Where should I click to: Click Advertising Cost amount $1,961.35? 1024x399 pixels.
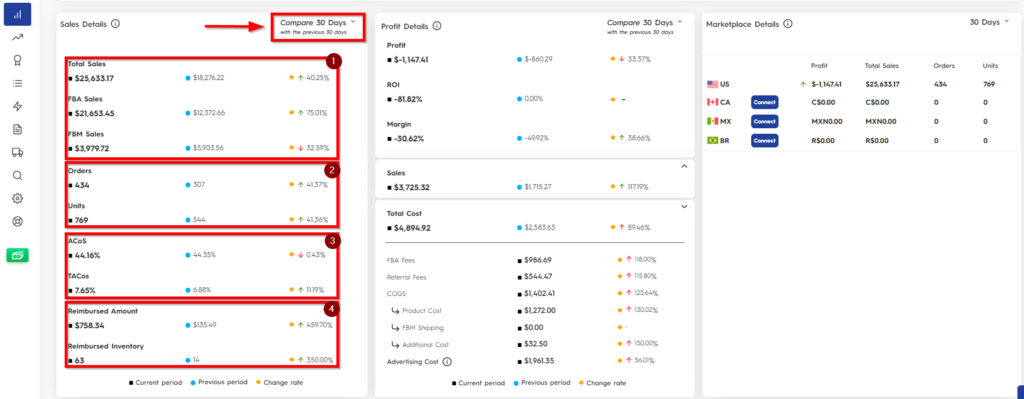tap(539, 360)
